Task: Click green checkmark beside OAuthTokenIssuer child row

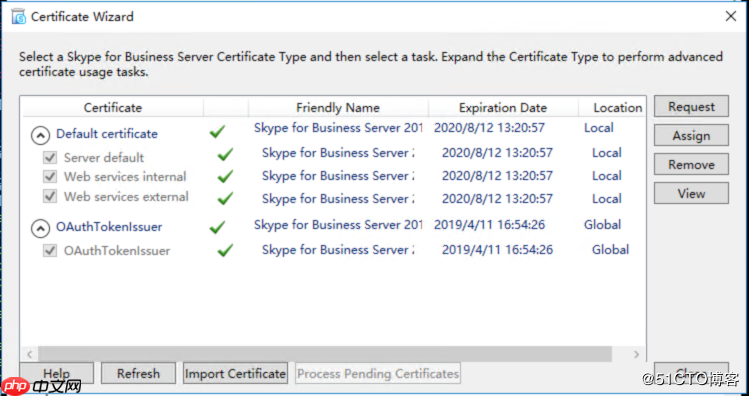Action: pos(225,250)
